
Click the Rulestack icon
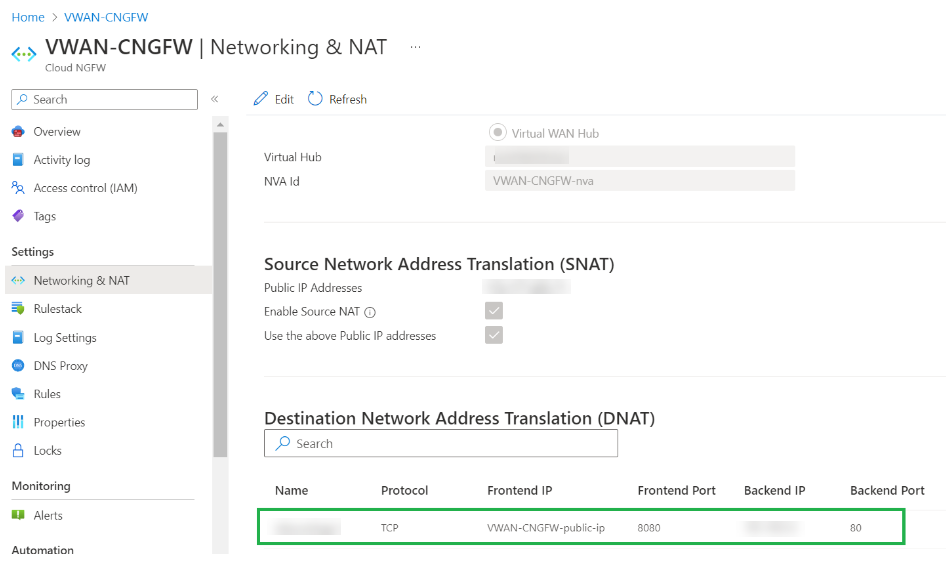click(18, 309)
